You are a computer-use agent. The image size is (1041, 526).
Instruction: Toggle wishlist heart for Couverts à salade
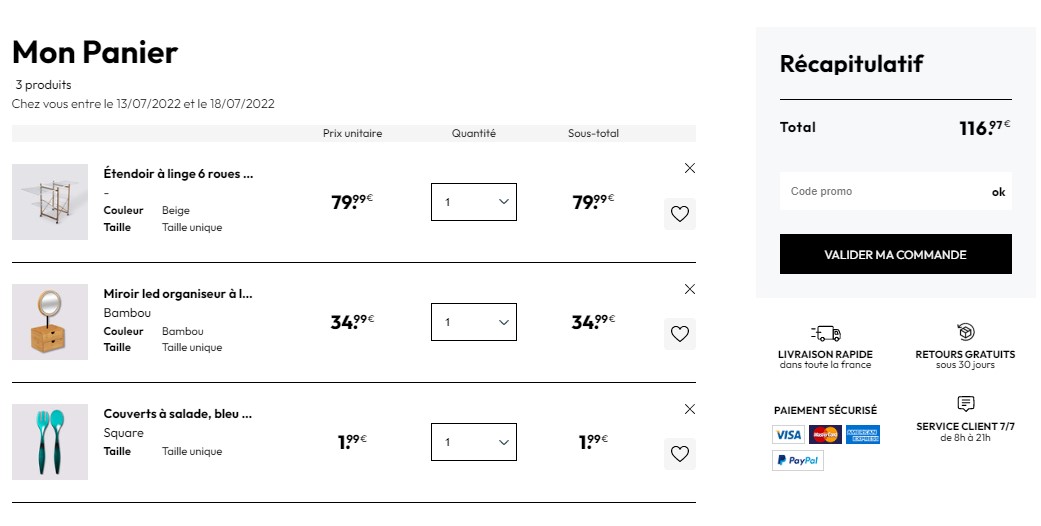click(680, 454)
